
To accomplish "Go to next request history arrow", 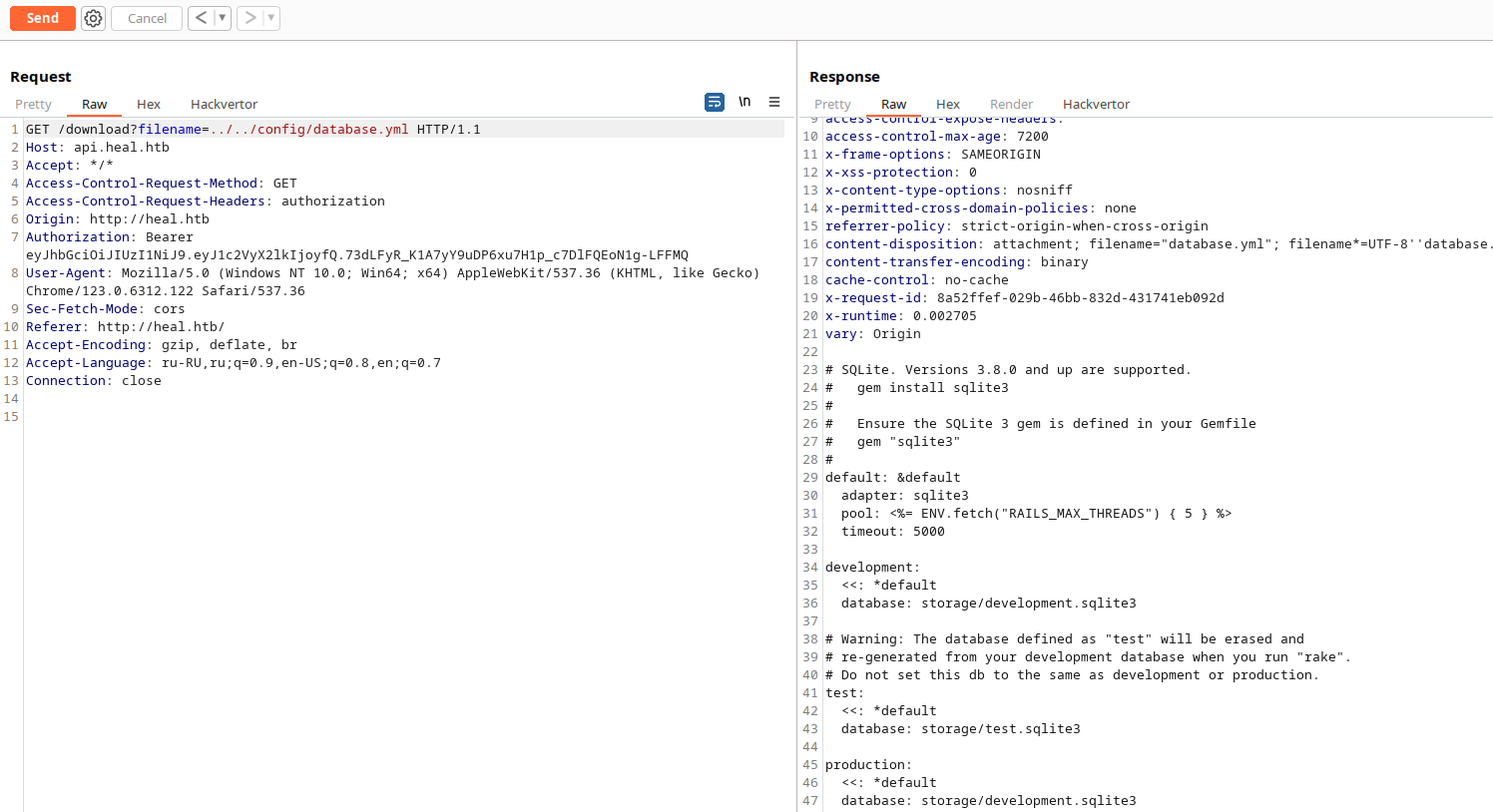I will pos(249,18).
